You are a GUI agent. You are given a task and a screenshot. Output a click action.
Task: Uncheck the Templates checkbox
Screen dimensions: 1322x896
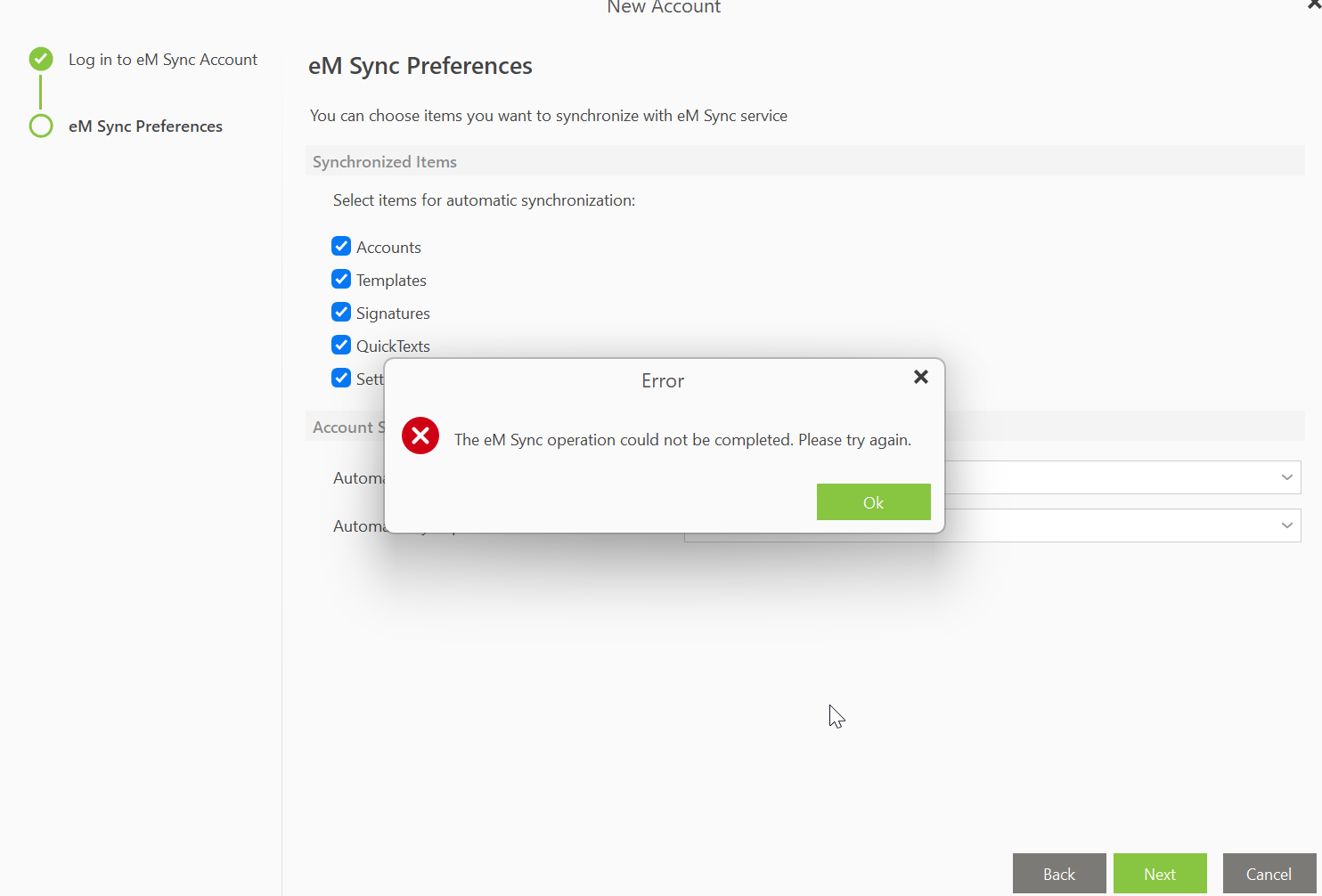tap(341, 279)
